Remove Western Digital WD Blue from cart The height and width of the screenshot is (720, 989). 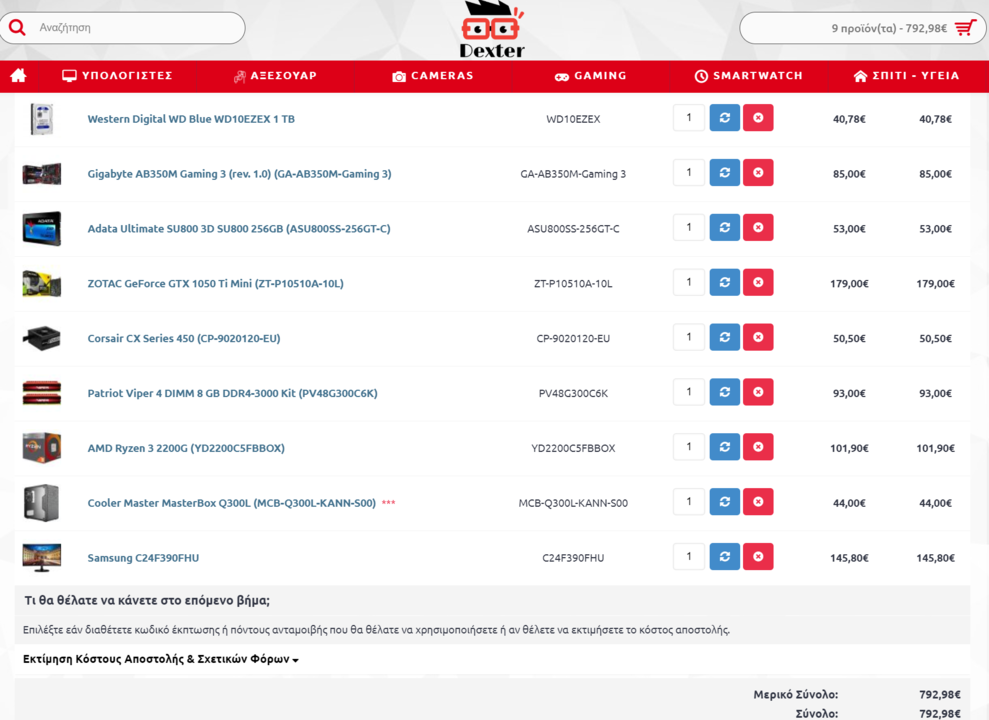coord(758,118)
